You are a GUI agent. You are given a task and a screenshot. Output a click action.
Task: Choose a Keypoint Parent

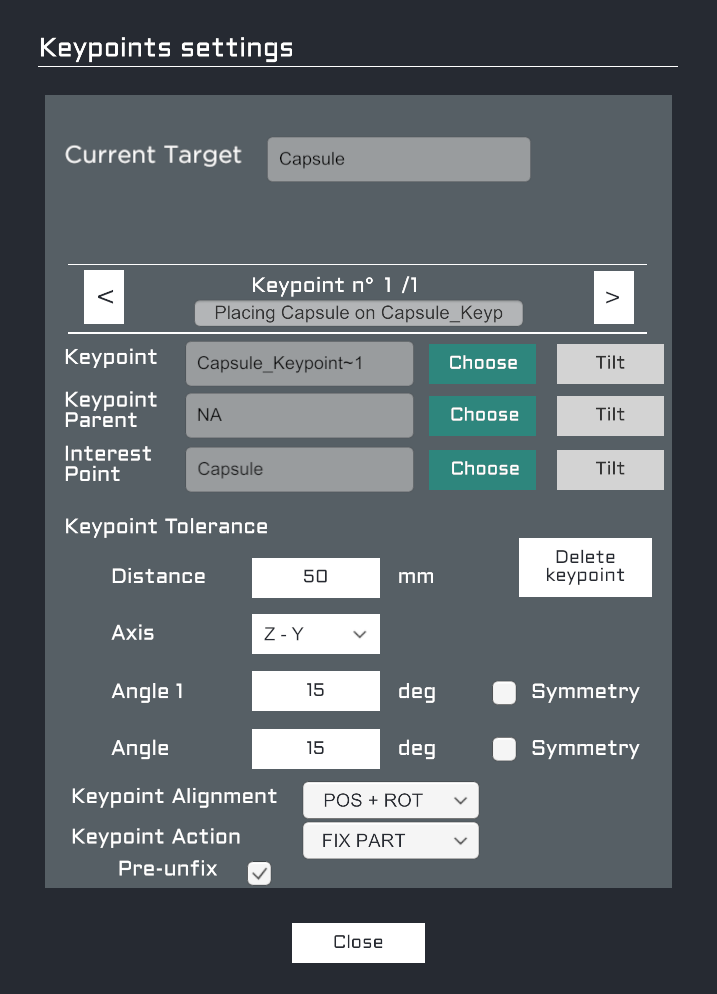coord(482,415)
